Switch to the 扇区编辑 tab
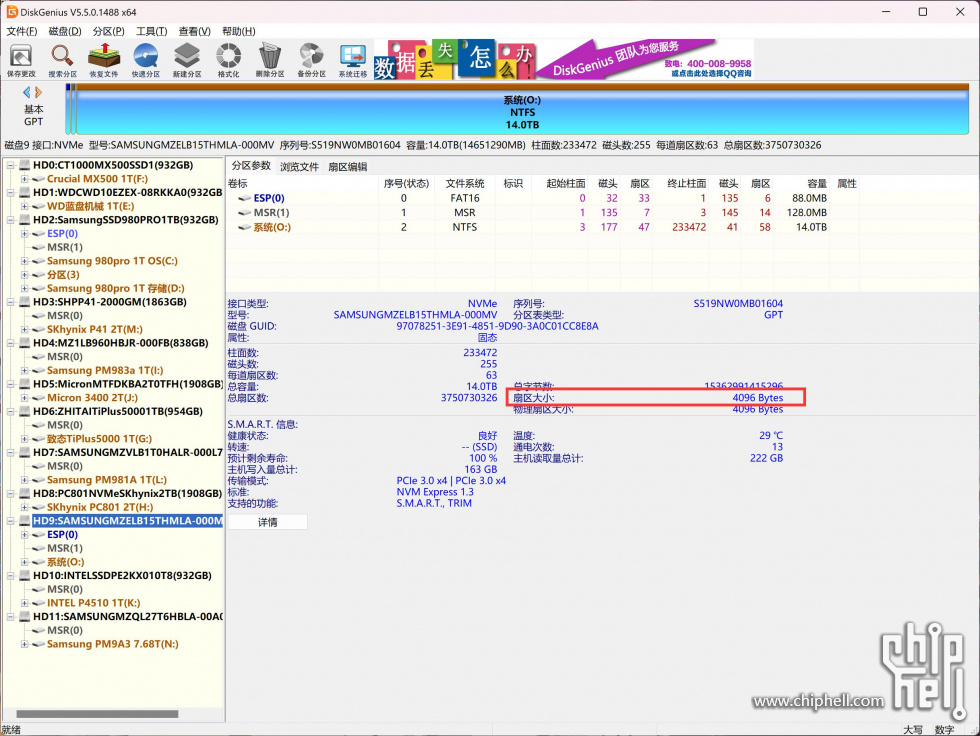This screenshot has height=736, width=980. click(x=348, y=167)
